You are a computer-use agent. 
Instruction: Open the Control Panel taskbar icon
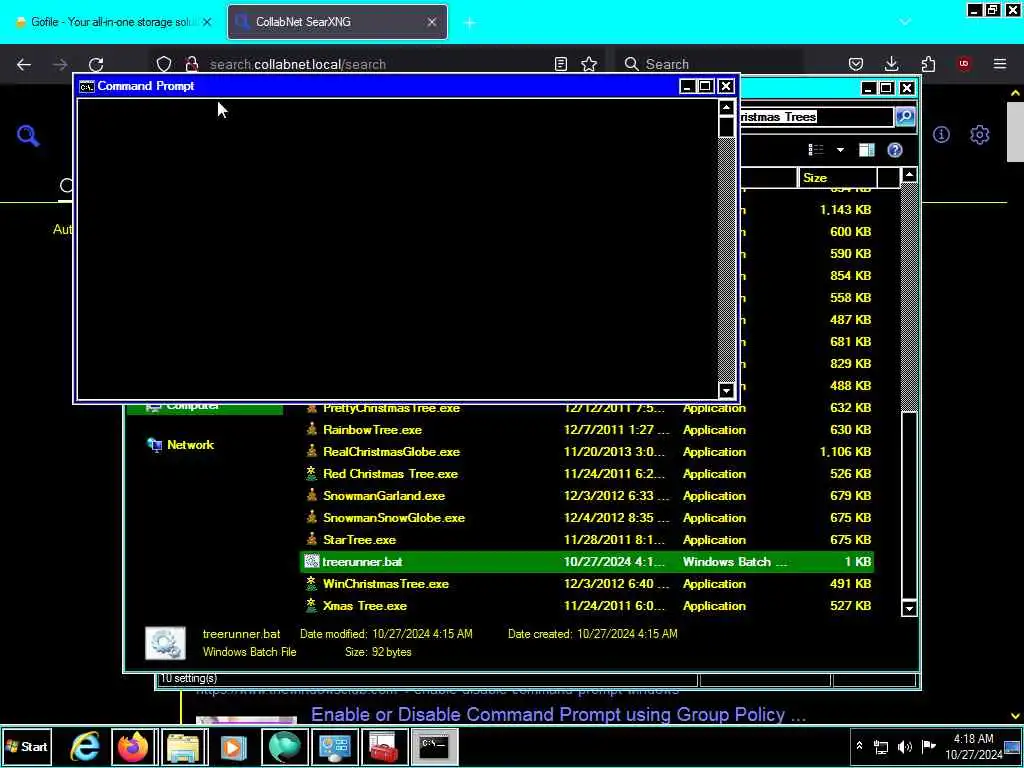point(334,746)
